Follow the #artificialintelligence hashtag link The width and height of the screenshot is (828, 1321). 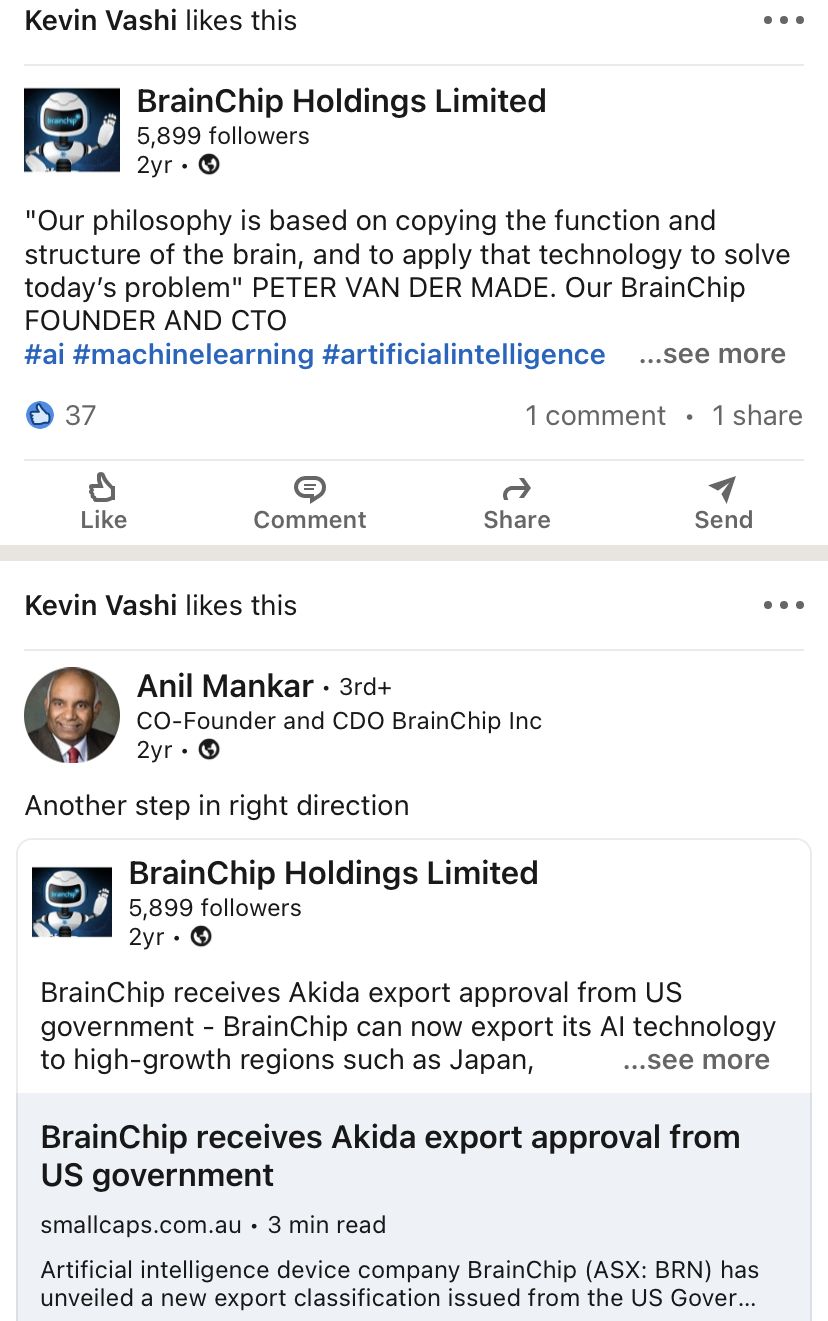463,354
